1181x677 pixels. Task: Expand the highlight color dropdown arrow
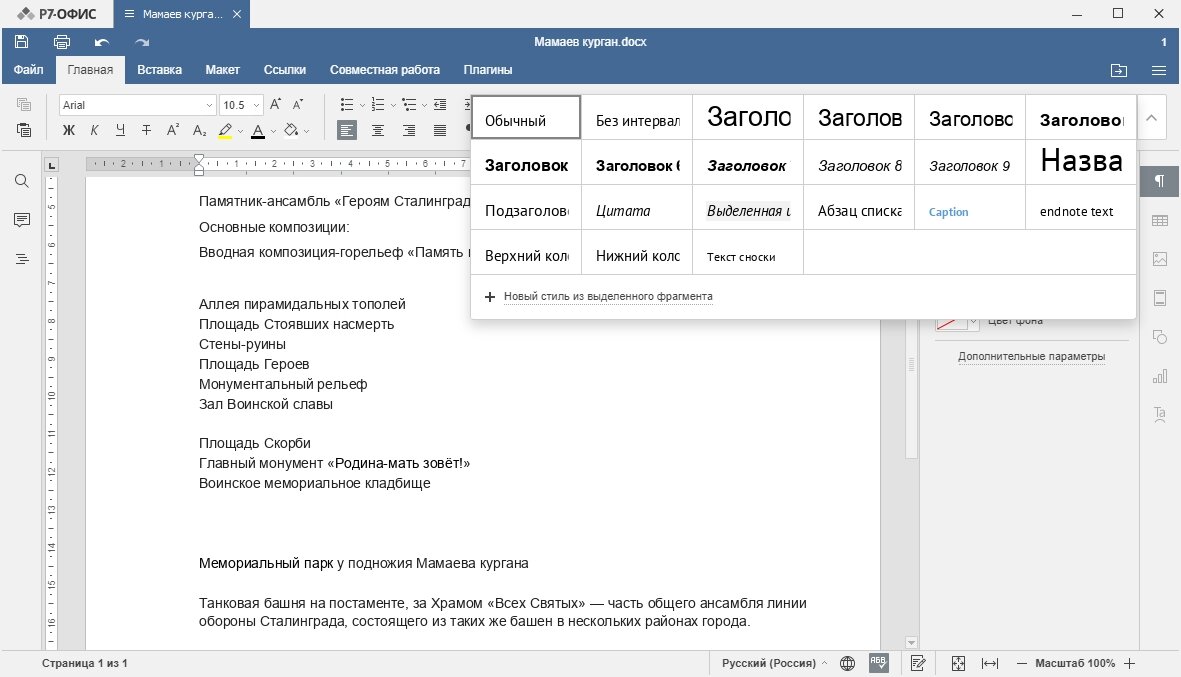pos(240,131)
